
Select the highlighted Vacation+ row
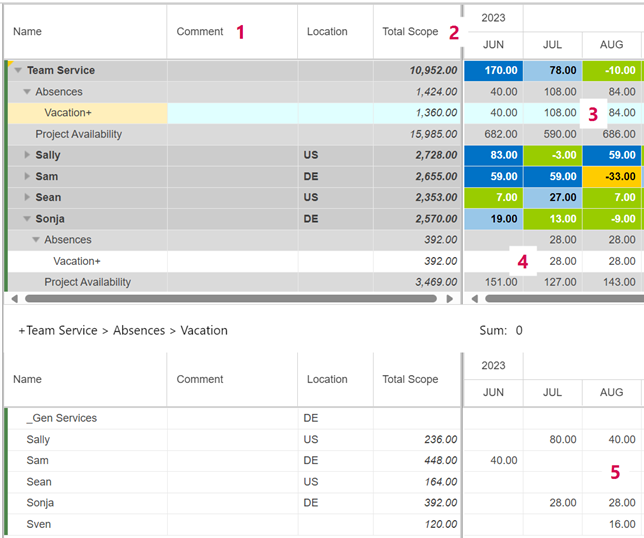[68, 113]
